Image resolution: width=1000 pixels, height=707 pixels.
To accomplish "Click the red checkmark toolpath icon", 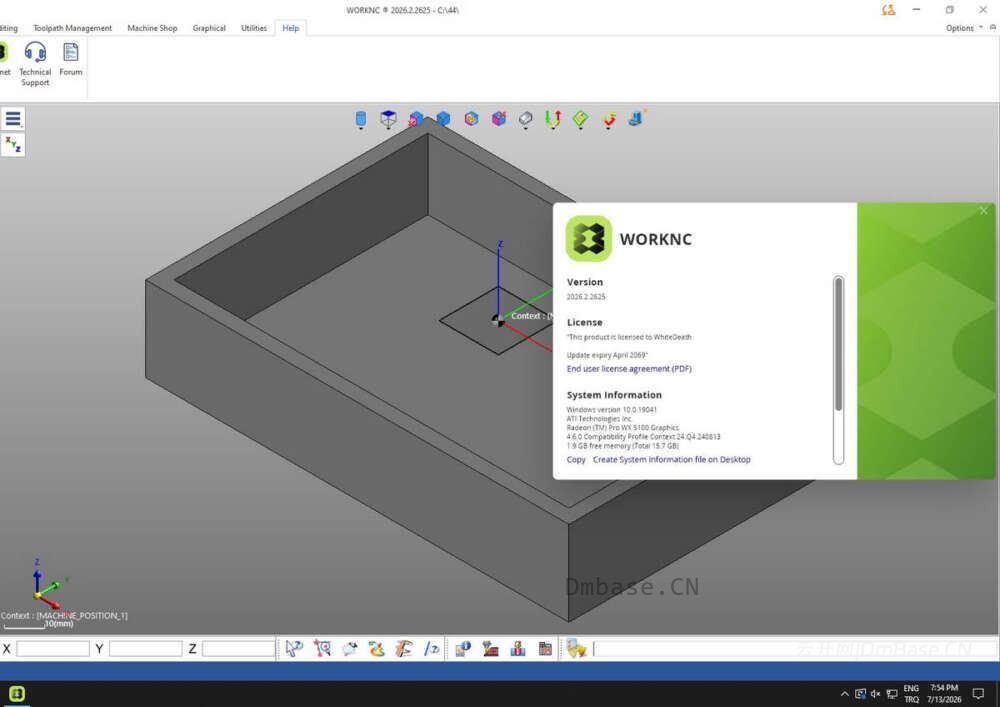I will tap(609, 119).
